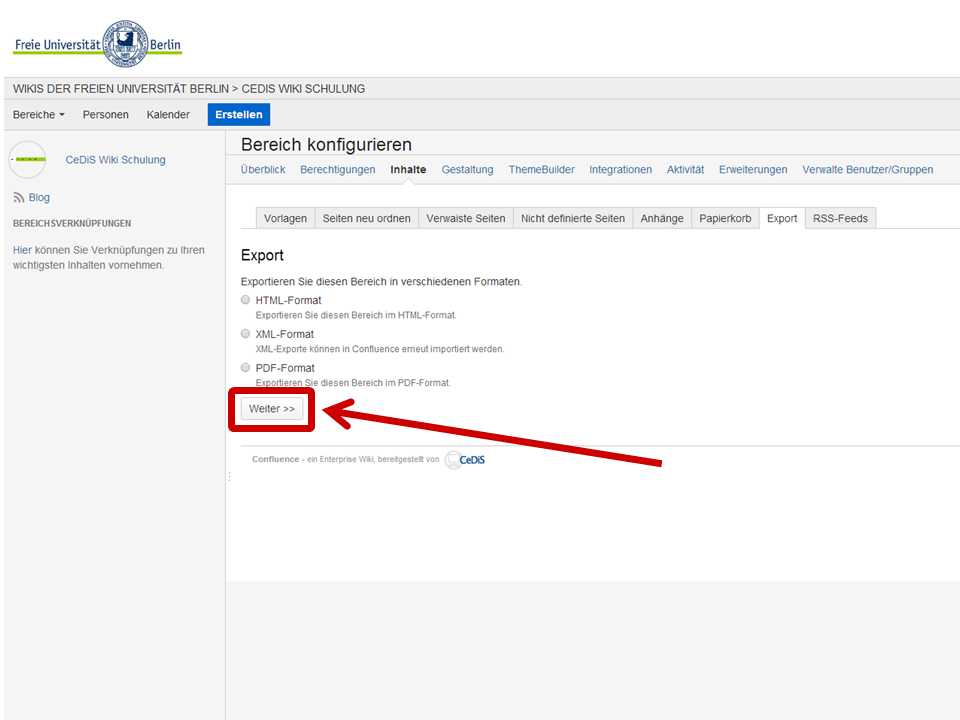The width and height of the screenshot is (960, 720).
Task: Open the Kalender menu item
Action: (168, 114)
